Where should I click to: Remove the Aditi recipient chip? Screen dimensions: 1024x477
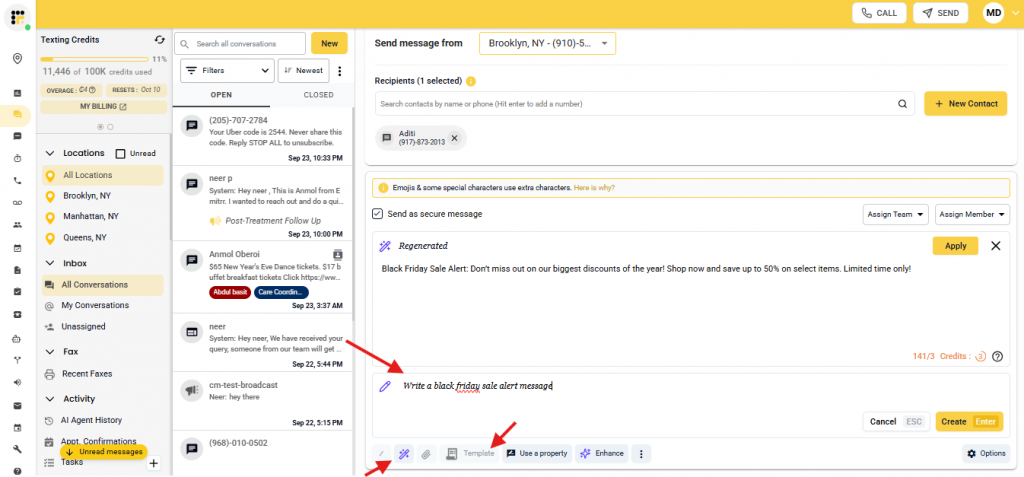coord(453,138)
